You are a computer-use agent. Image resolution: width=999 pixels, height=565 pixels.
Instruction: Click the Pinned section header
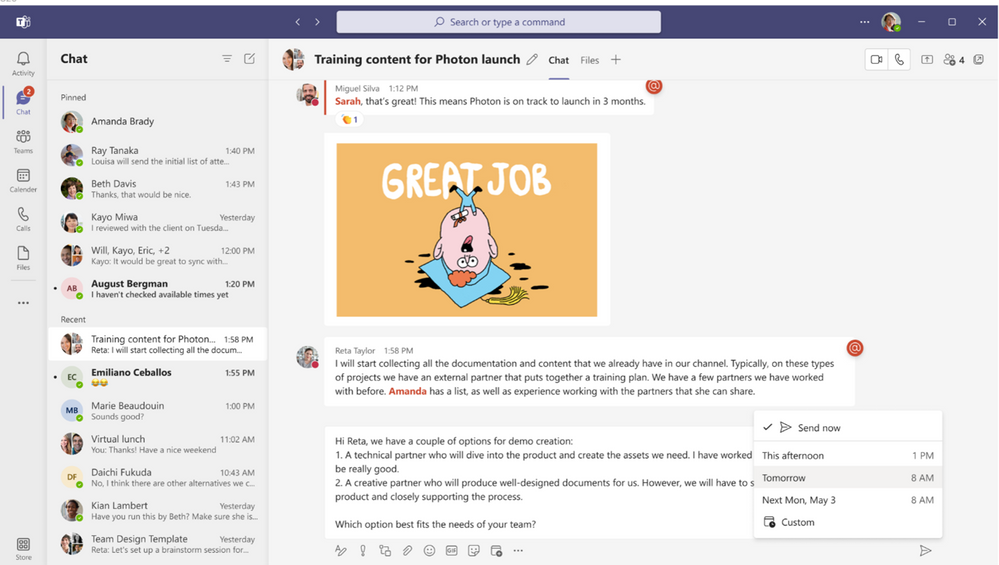[73, 97]
